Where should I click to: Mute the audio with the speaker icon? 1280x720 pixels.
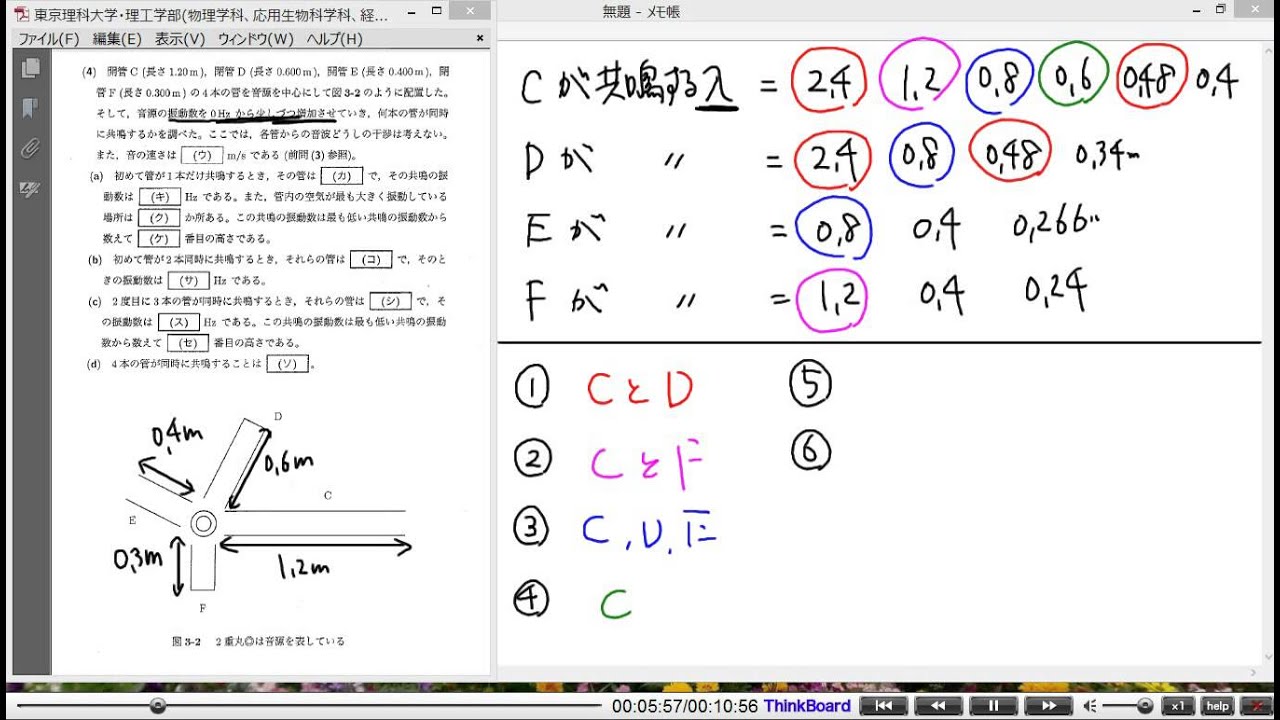pos(1089,705)
